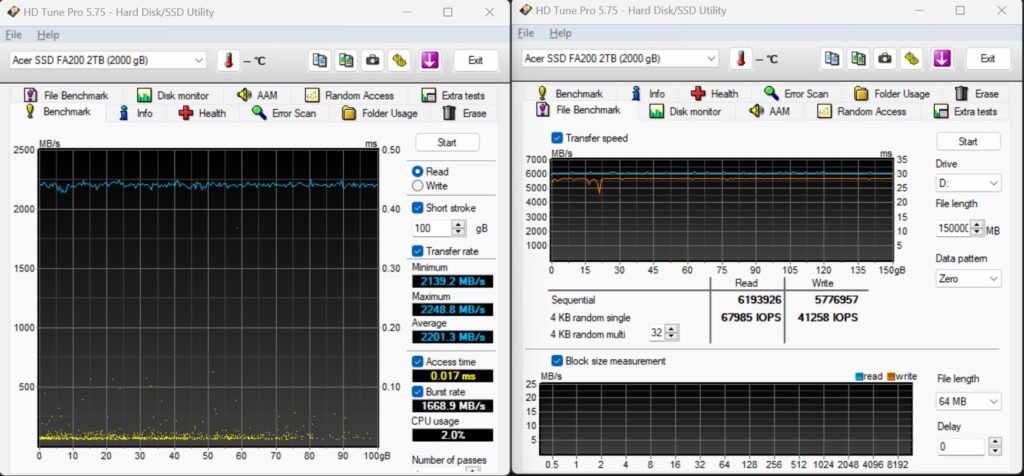Click Exit button in right window

click(987, 58)
